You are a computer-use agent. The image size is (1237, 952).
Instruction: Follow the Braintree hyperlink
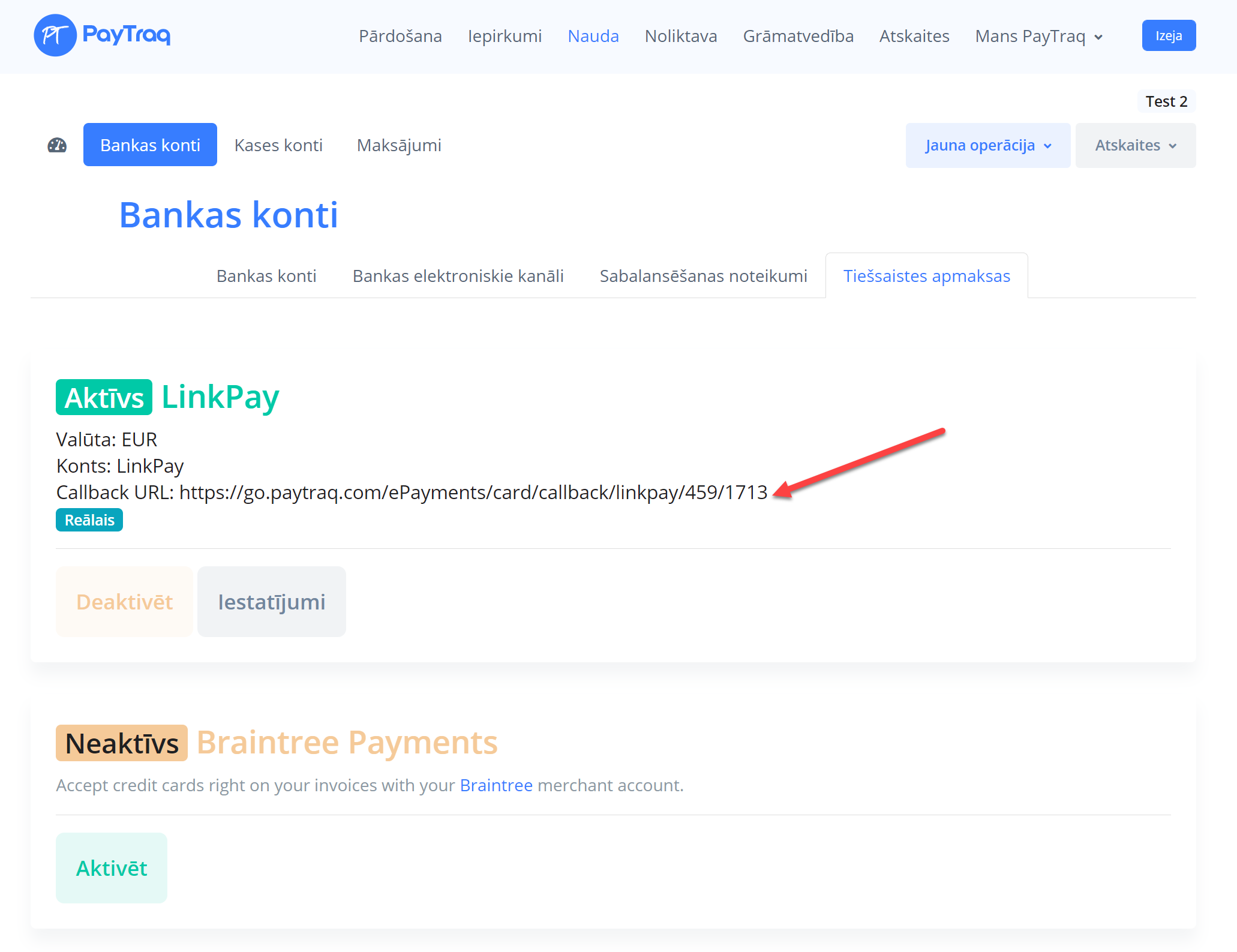pos(496,785)
